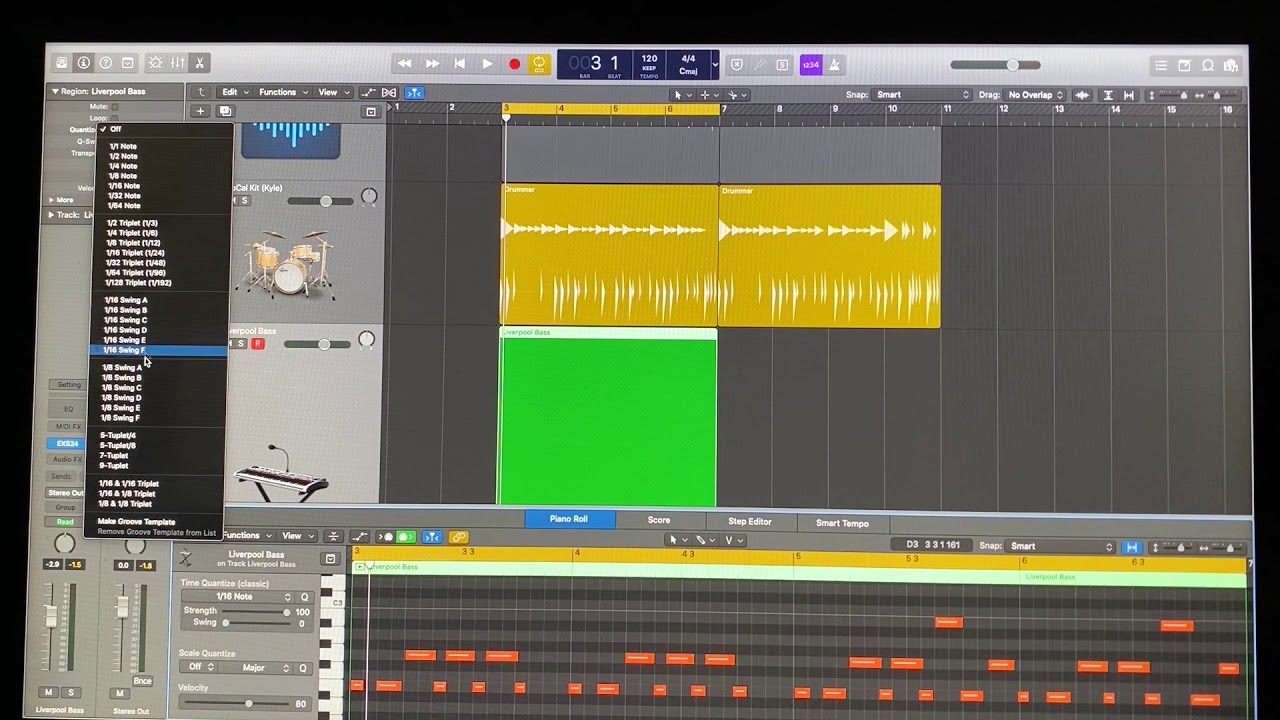The image size is (1280, 720).
Task: Toggle the yellow Cycle mode button
Action: pos(540,64)
